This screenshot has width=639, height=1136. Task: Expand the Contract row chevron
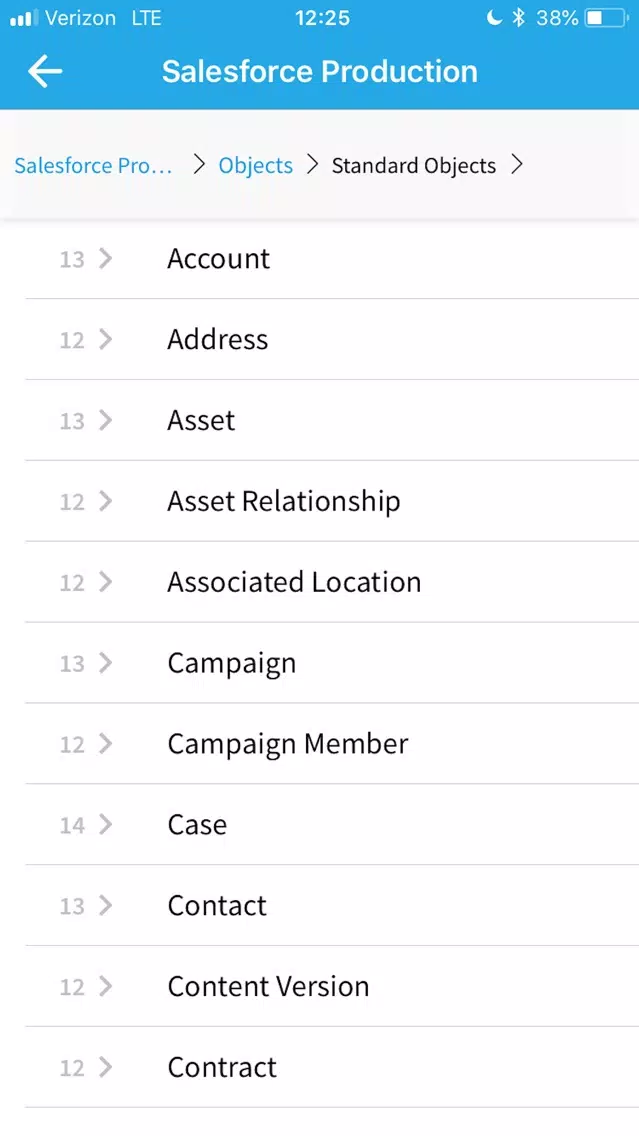(106, 1066)
